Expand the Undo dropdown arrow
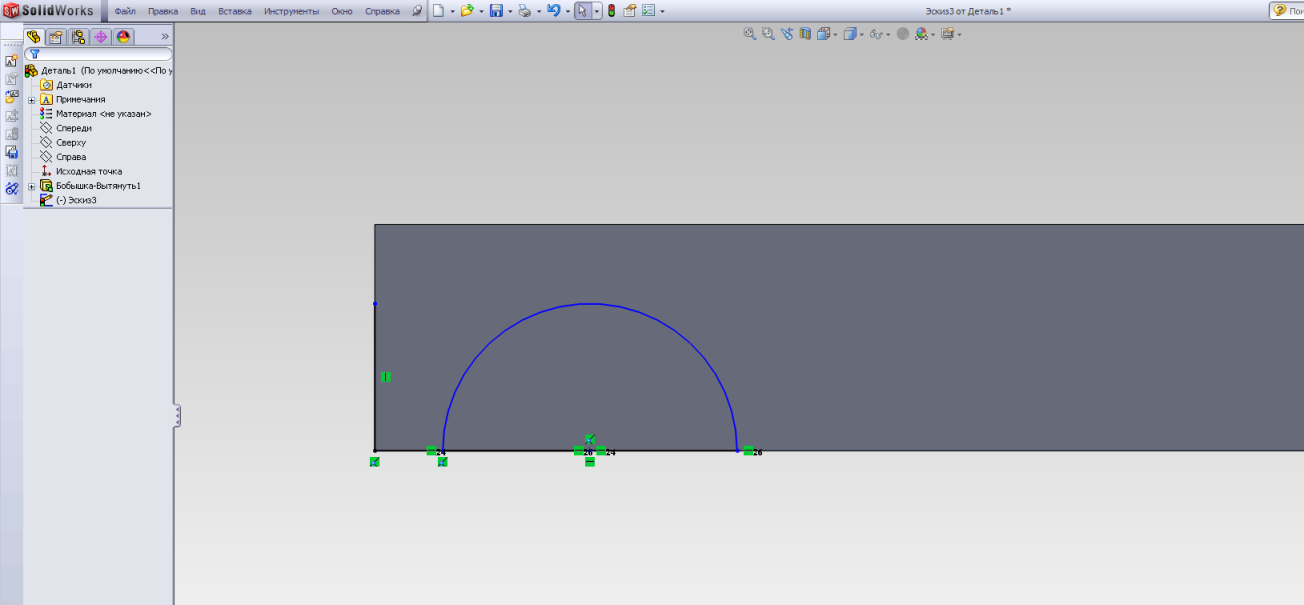1304x605 pixels. click(x=567, y=11)
